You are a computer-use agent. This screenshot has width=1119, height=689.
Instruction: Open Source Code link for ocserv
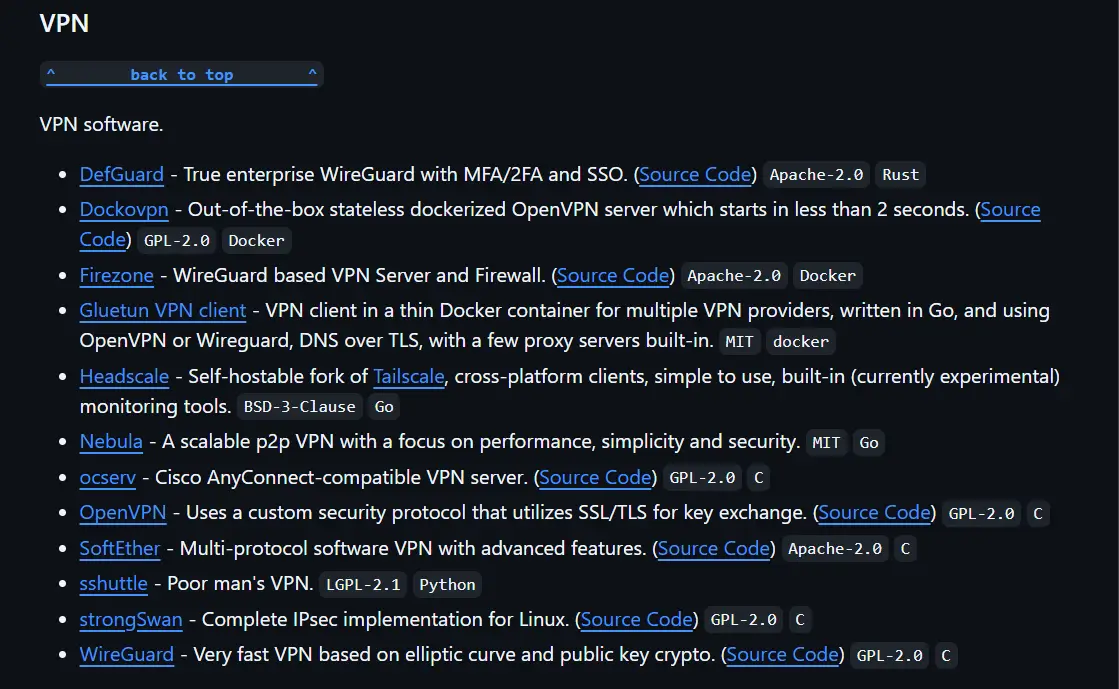click(x=595, y=477)
